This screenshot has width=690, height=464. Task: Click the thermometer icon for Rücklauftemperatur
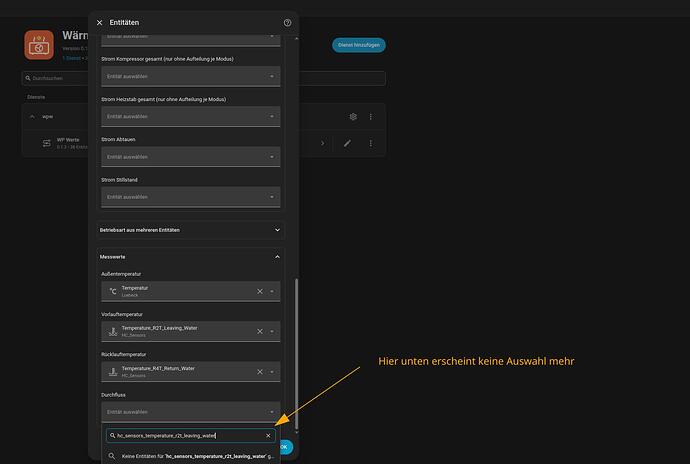pyautogui.click(x=113, y=372)
